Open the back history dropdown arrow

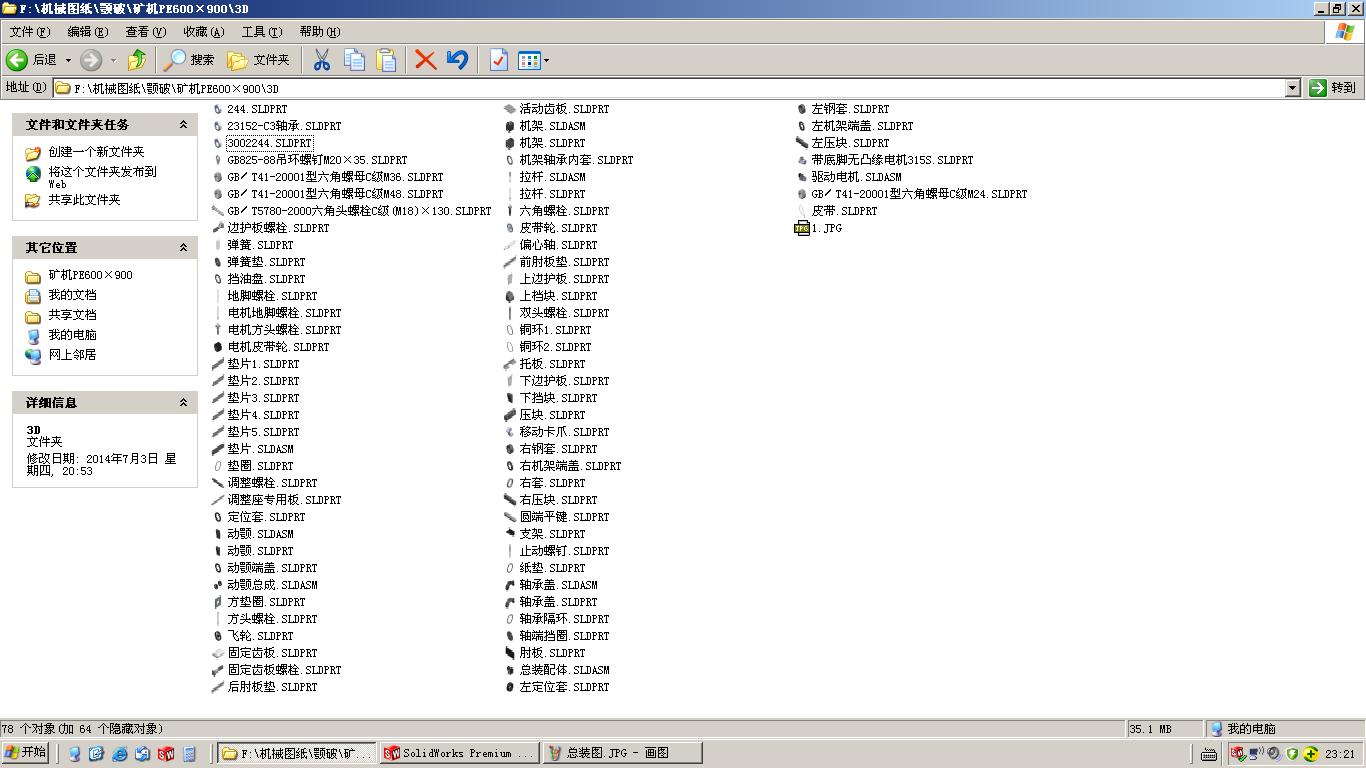coord(68,60)
